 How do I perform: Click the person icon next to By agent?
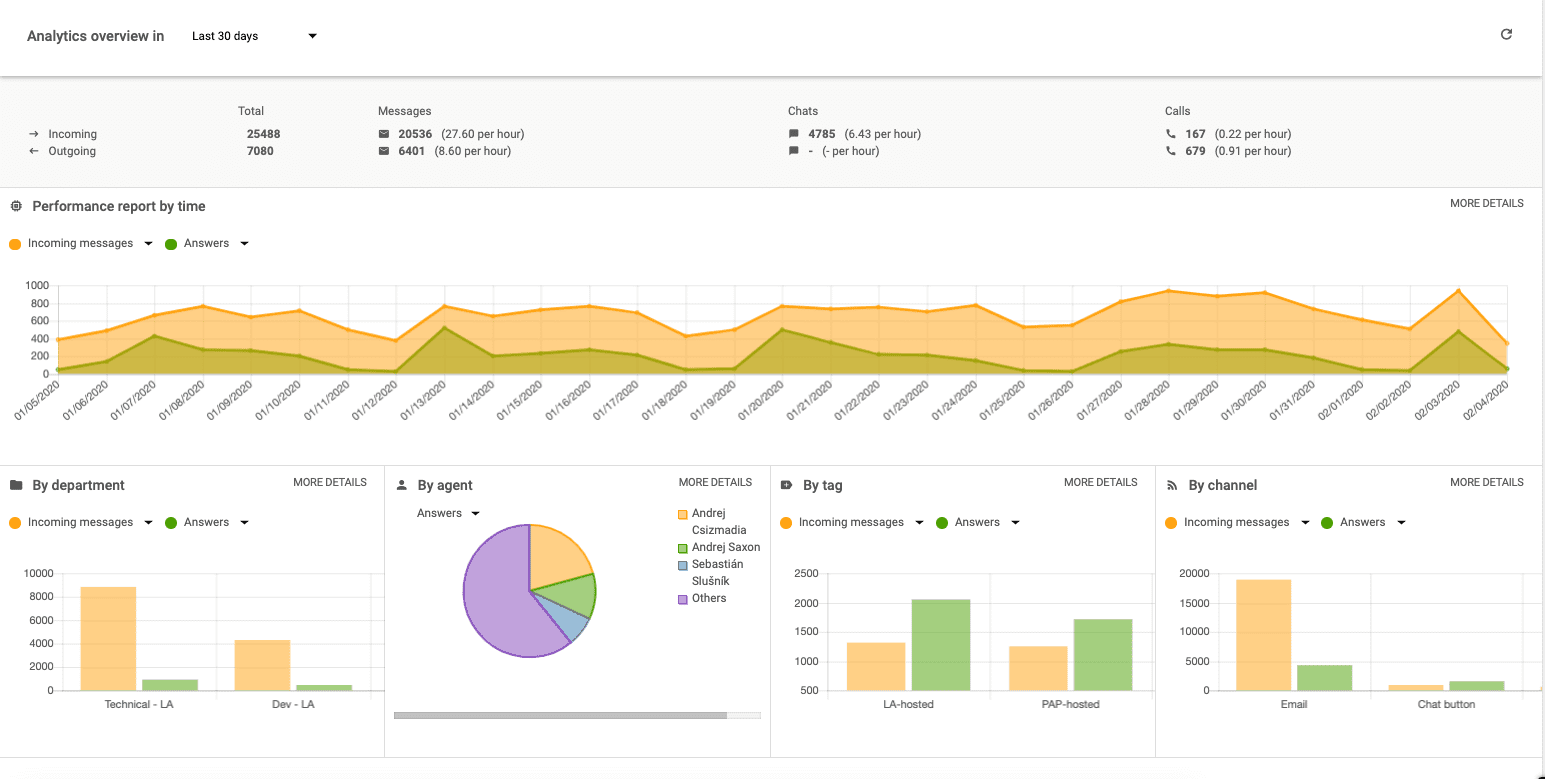tap(401, 485)
